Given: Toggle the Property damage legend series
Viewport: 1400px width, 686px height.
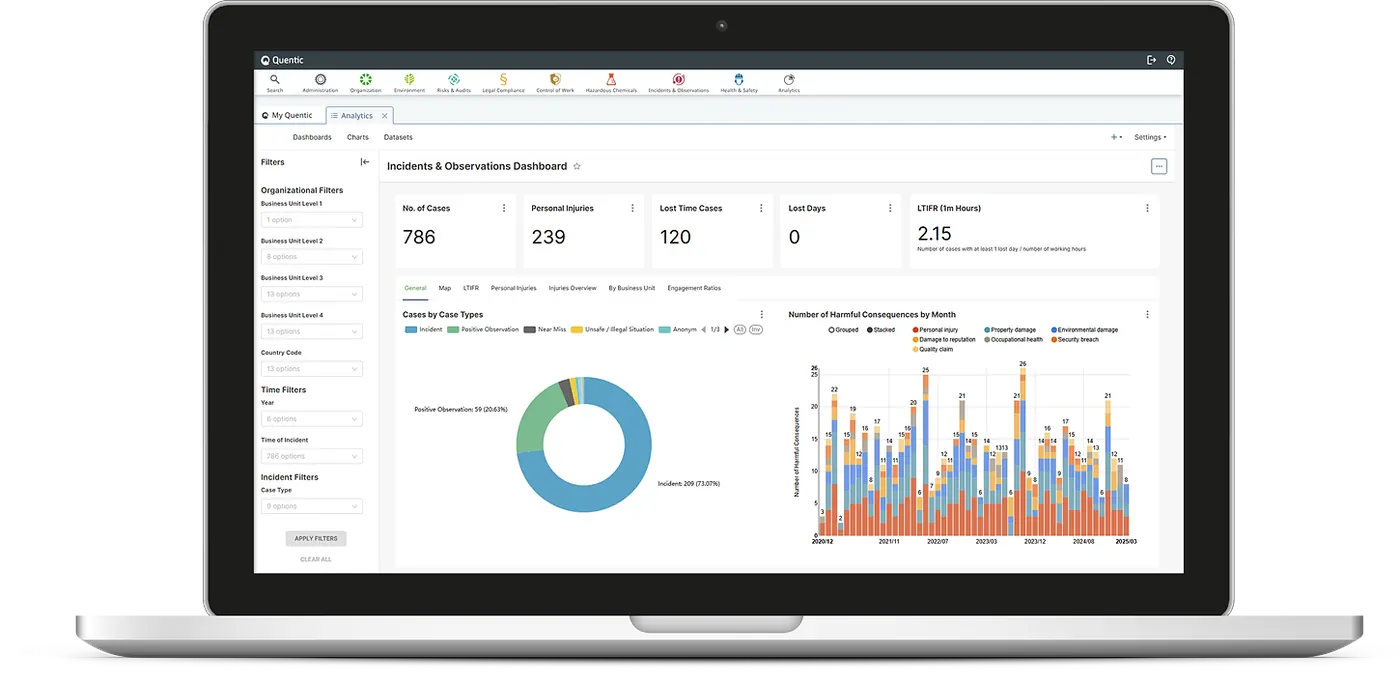Looking at the screenshot, I should (x=1010, y=329).
